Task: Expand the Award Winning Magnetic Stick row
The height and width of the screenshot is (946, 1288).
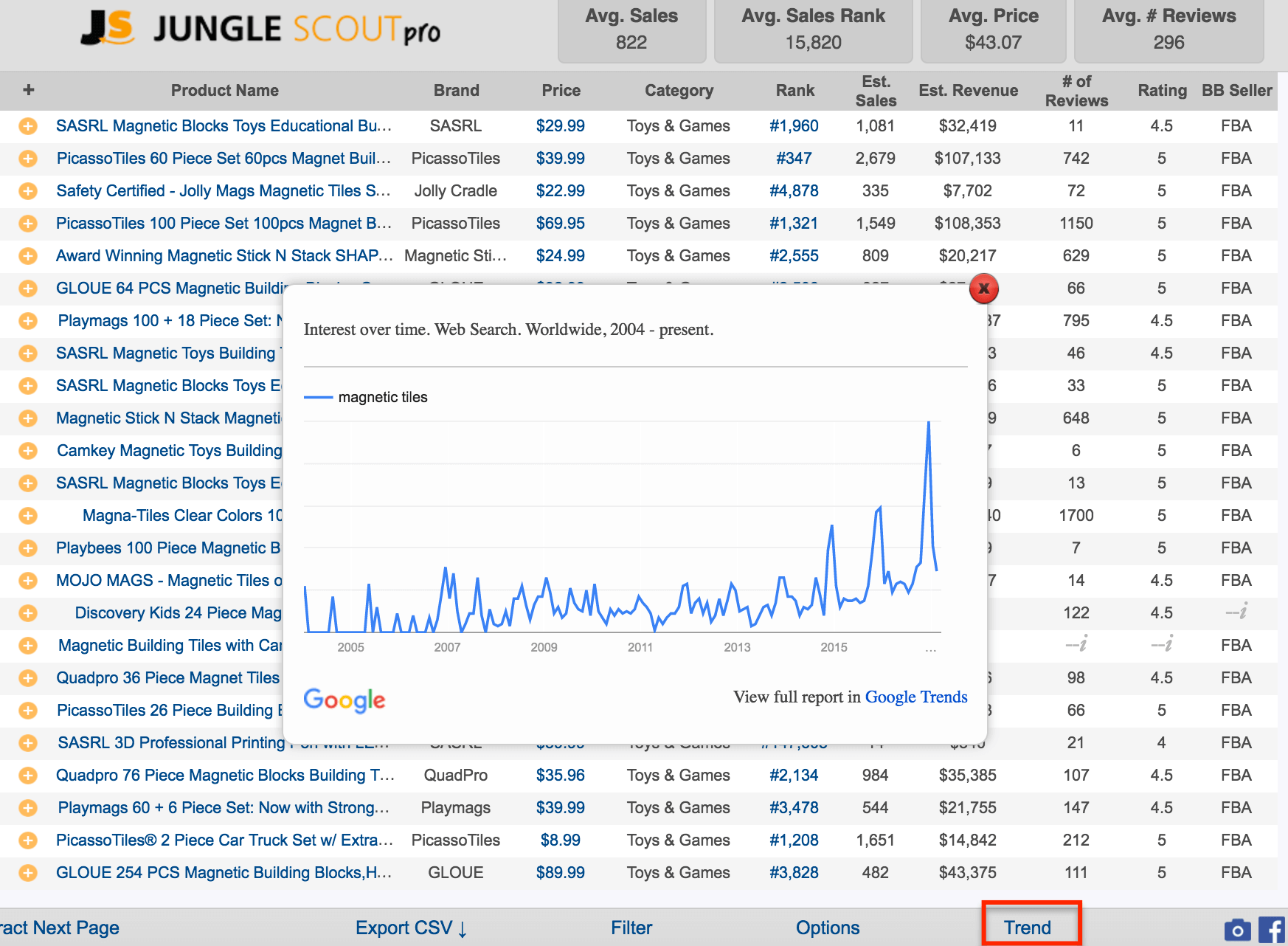Action: [x=28, y=256]
